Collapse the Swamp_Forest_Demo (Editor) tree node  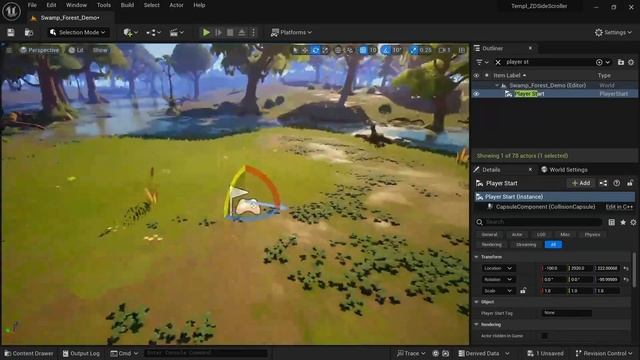[497, 85]
